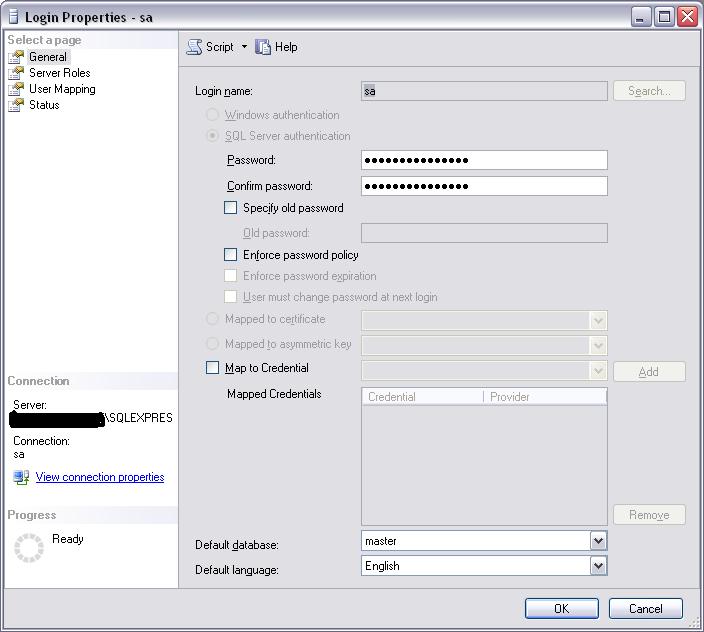Enable Enforce password policy checkbox

pos(230,255)
